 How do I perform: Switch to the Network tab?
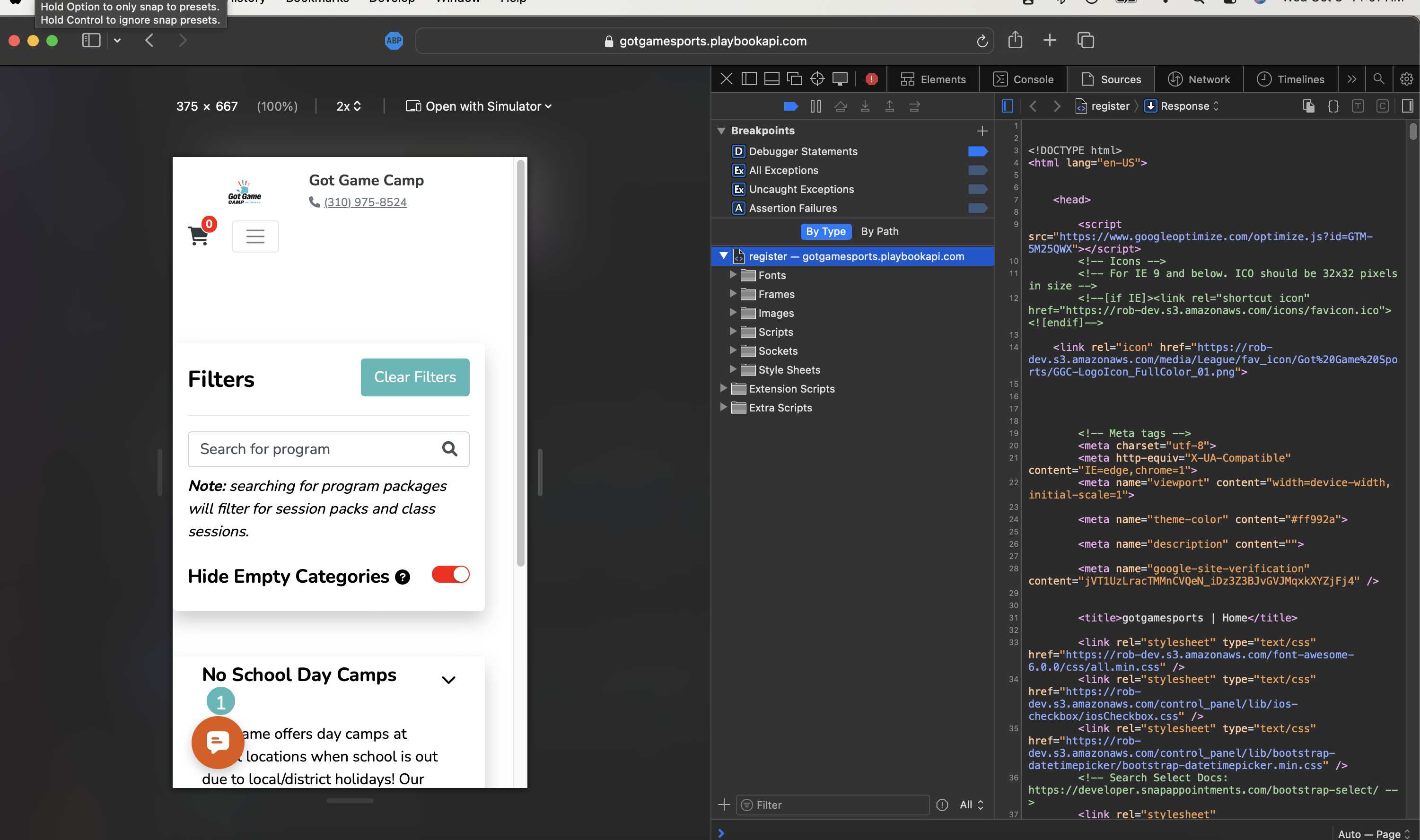tap(1199, 79)
